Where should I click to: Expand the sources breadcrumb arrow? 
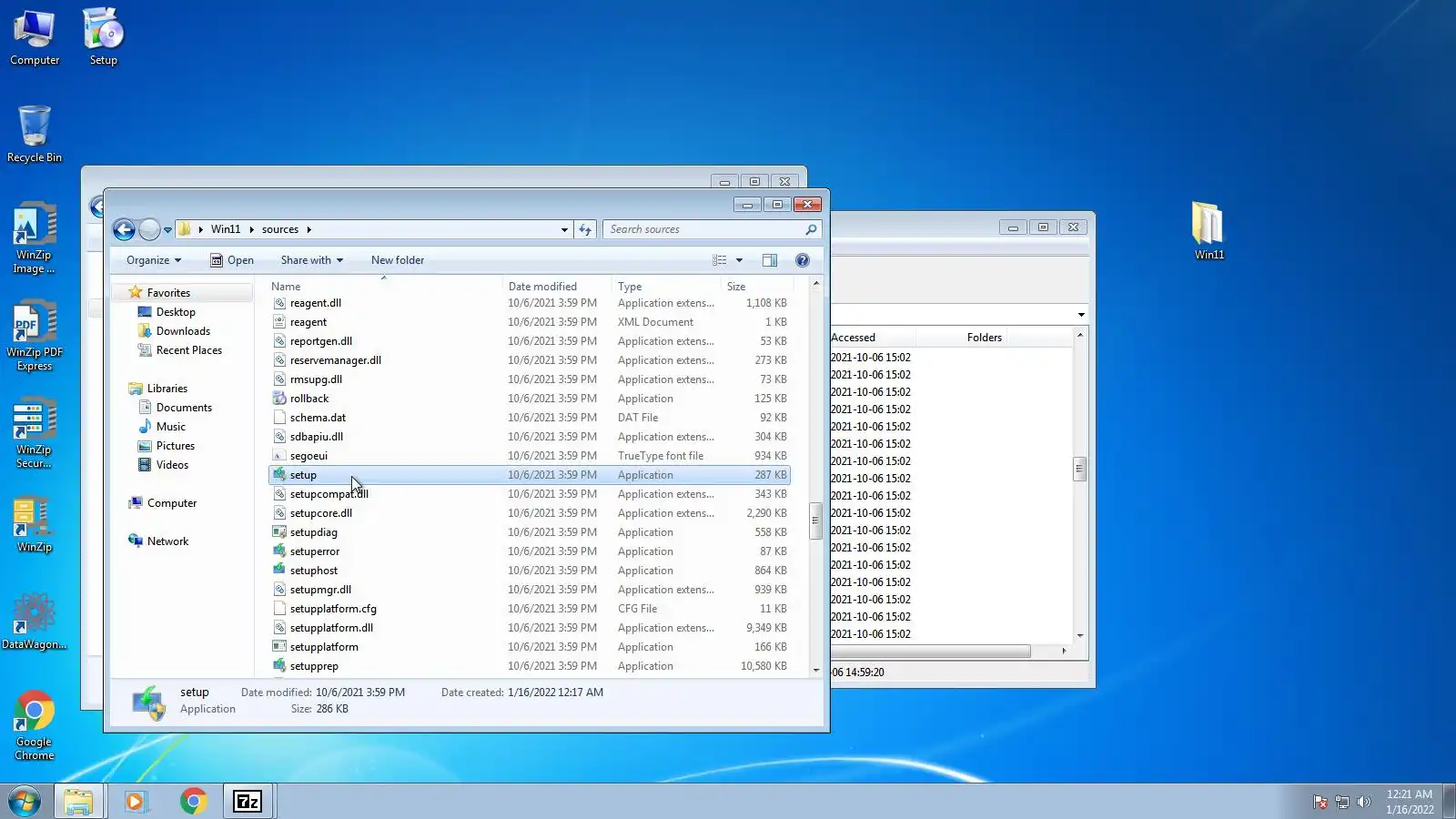(308, 229)
